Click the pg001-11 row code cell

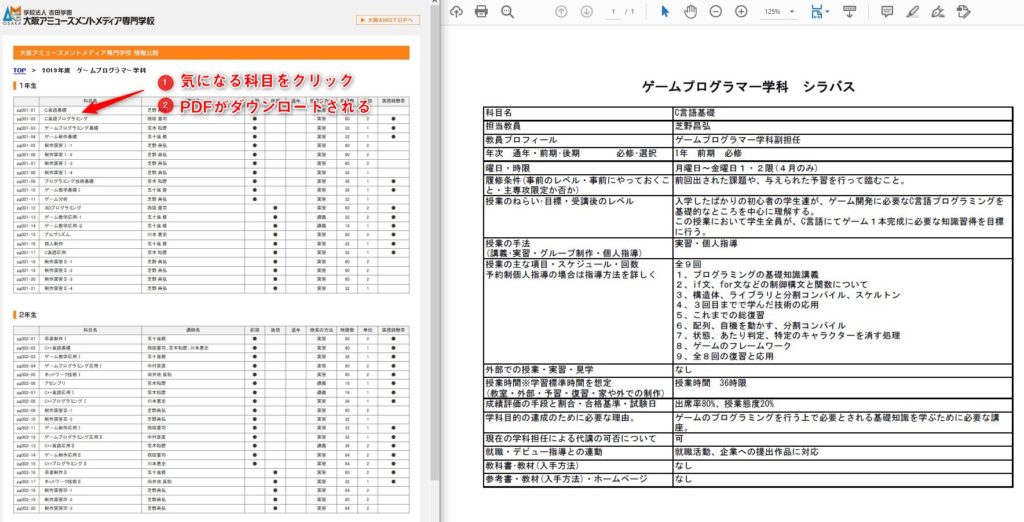[x=25, y=199]
